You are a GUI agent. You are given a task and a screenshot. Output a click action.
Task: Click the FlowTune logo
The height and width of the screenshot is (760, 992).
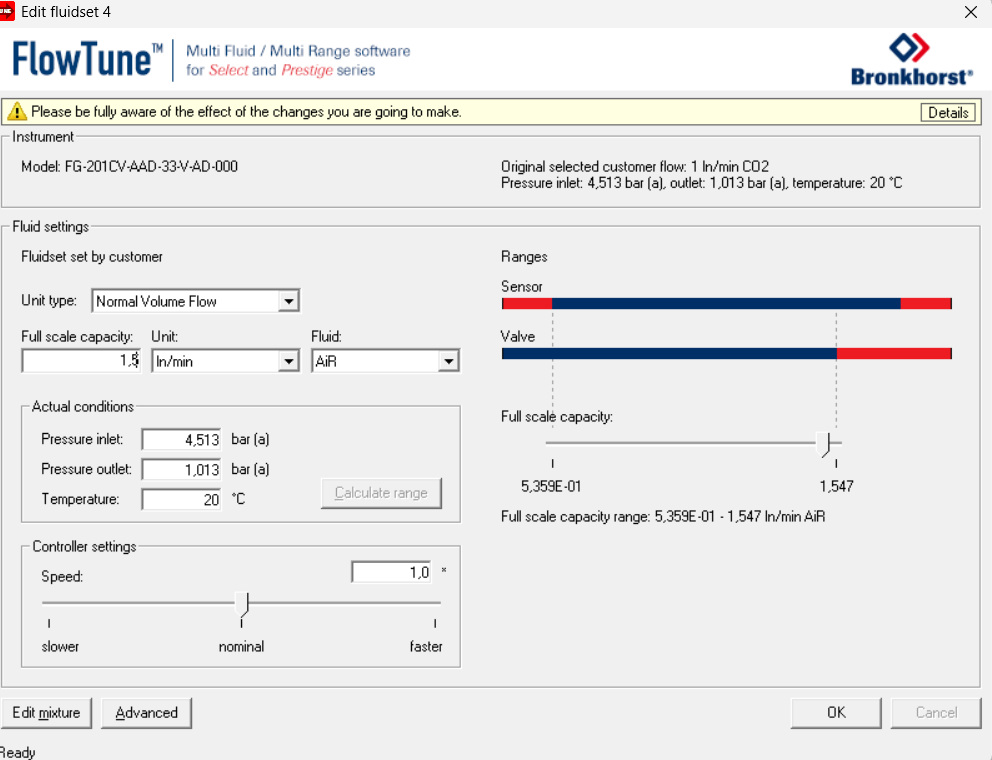(87, 60)
